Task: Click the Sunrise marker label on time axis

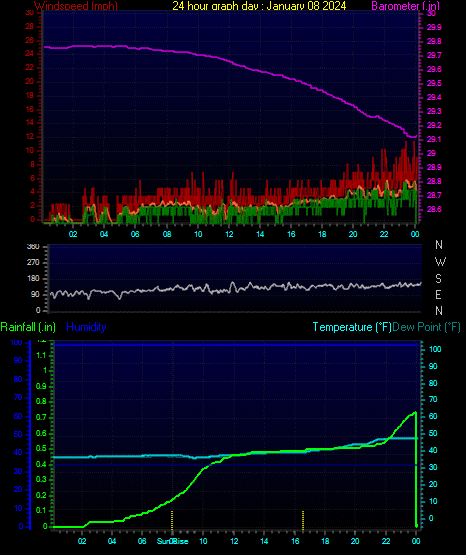Action: coord(172,541)
